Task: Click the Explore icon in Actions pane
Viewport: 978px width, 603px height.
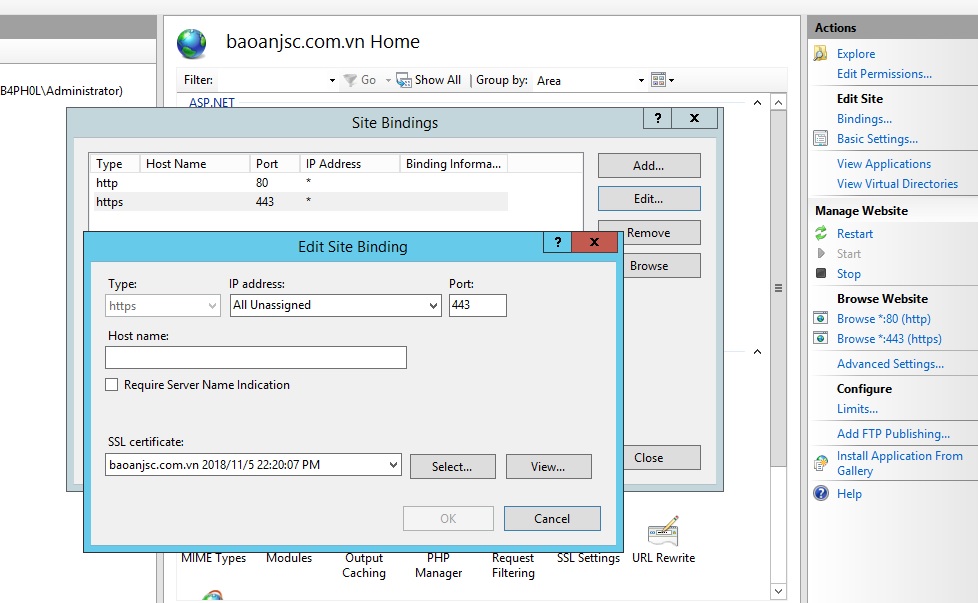Action: [821, 54]
